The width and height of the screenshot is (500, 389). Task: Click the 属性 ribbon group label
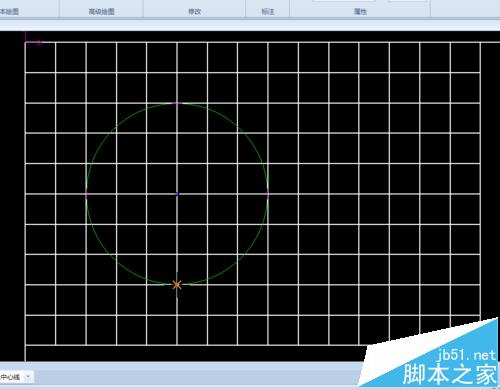tap(360, 12)
